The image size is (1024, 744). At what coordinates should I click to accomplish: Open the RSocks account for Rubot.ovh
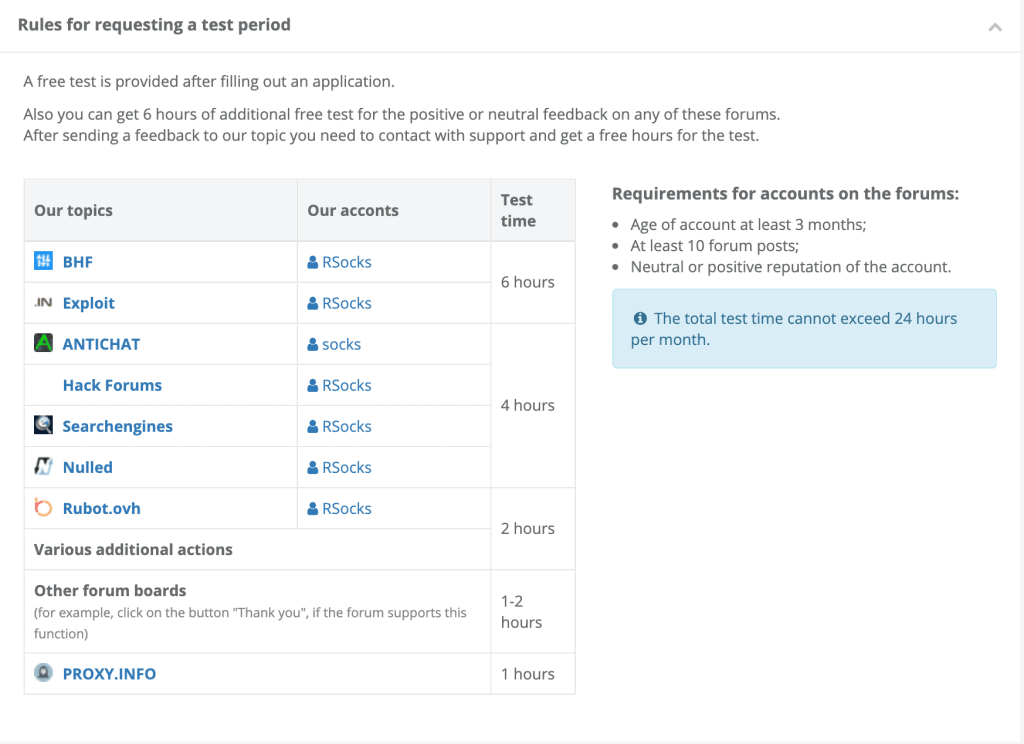(x=347, y=509)
